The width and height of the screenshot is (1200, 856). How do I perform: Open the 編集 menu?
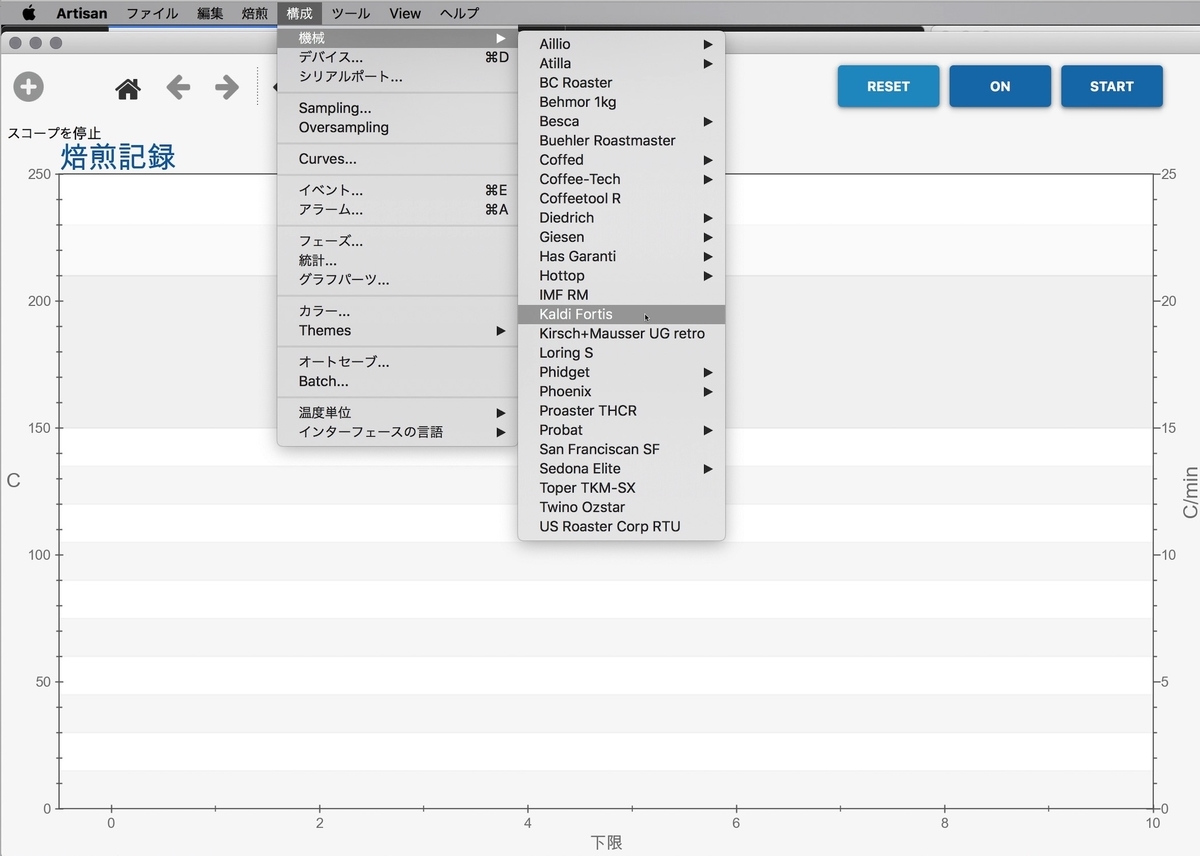point(210,13)
